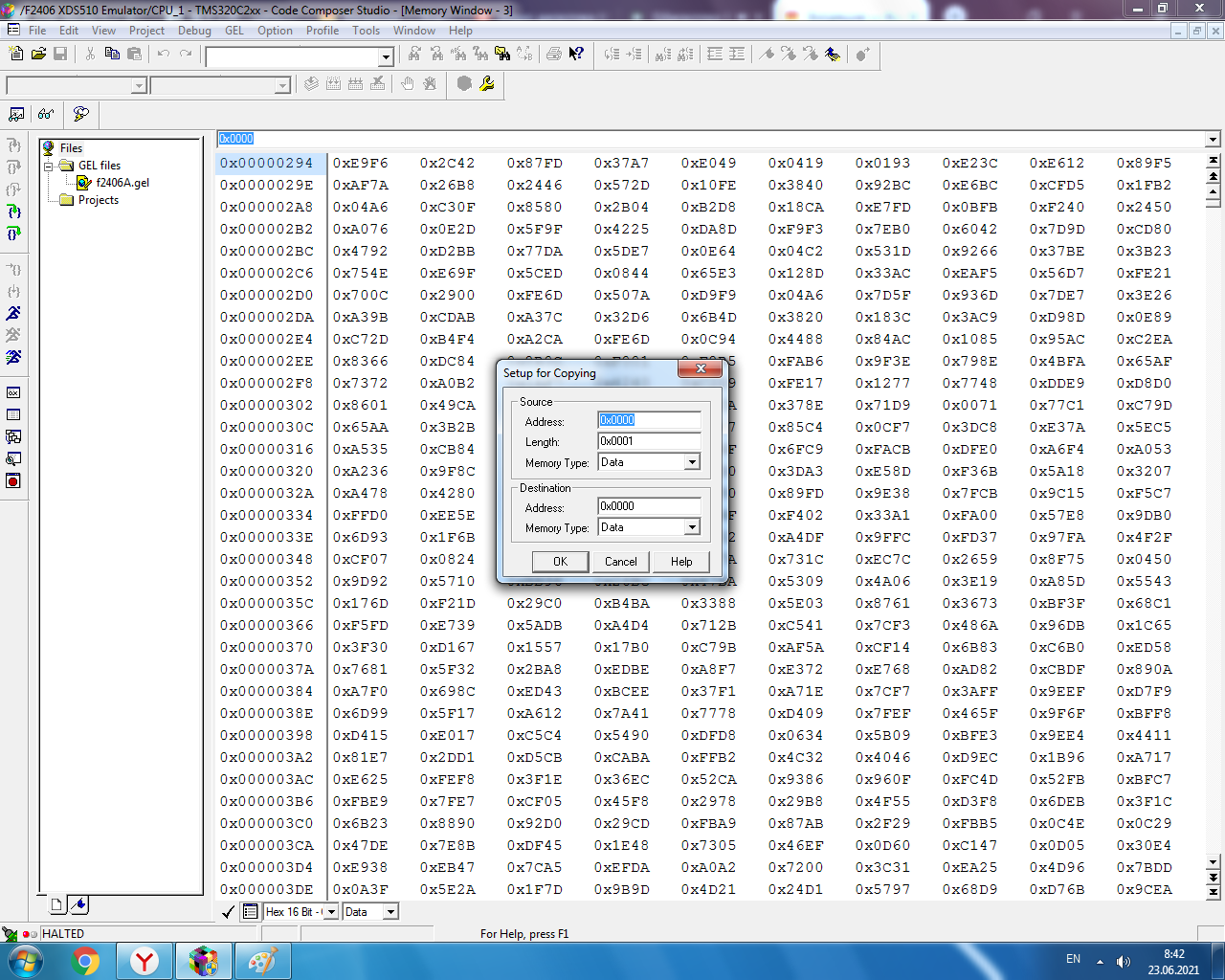Collapse the GEL files tree node
The width and height of the screenshot is (1225, 980).
click(x=49, y=166)
